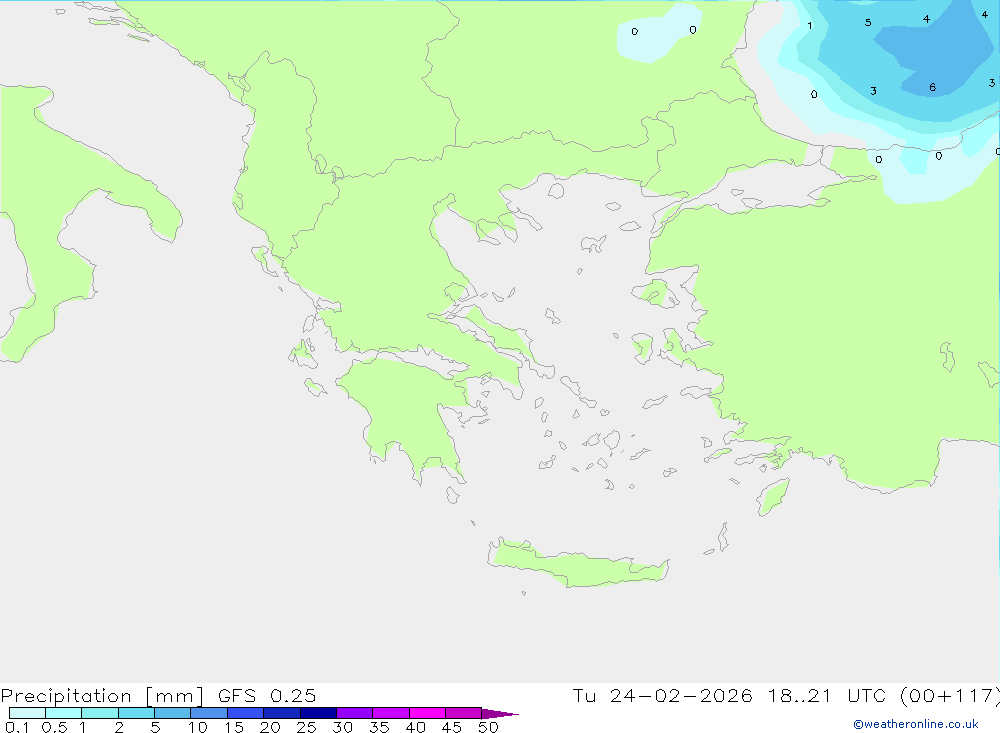This screenshot has width=1000, height=733.
Task: Click the '5' precipitation value on the map
Action: [868, 23]
